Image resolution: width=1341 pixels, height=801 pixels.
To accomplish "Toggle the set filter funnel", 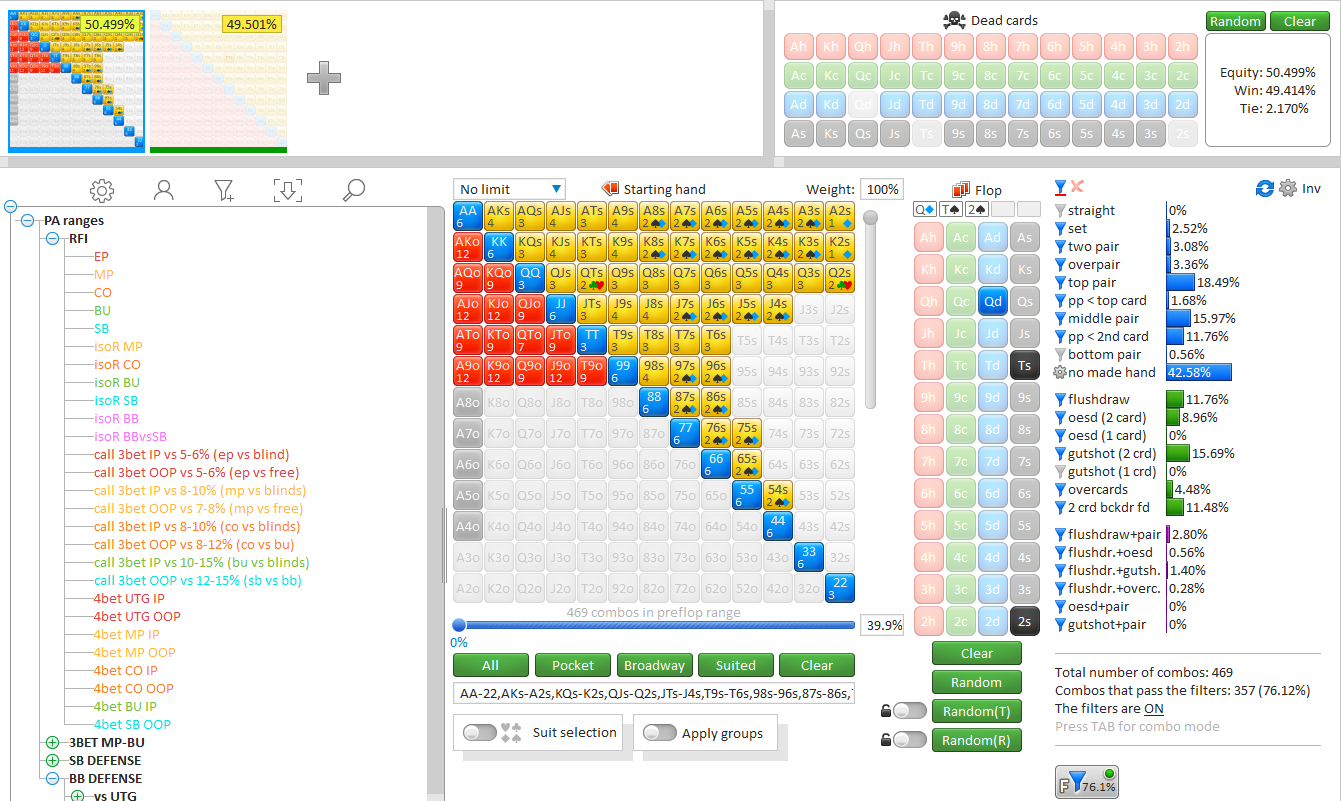I will click(1061, 229).
